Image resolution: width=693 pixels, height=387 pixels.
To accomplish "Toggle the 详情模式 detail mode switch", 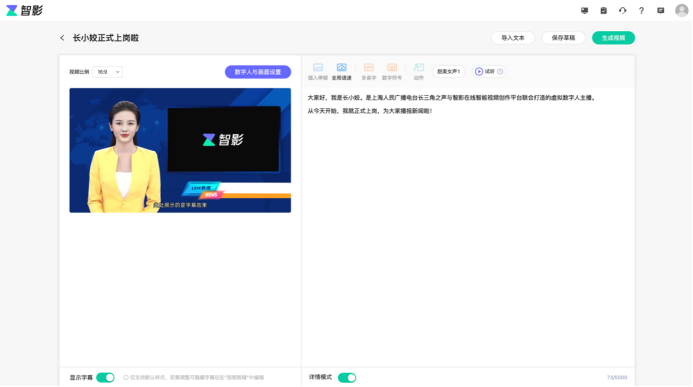I will pos(347,378).
